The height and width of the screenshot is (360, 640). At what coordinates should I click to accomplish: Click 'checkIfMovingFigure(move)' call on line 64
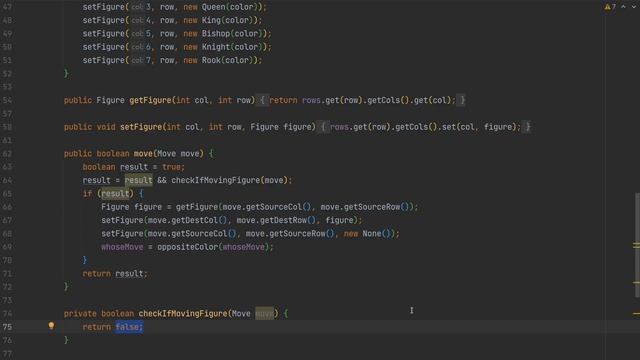(229, 180)
